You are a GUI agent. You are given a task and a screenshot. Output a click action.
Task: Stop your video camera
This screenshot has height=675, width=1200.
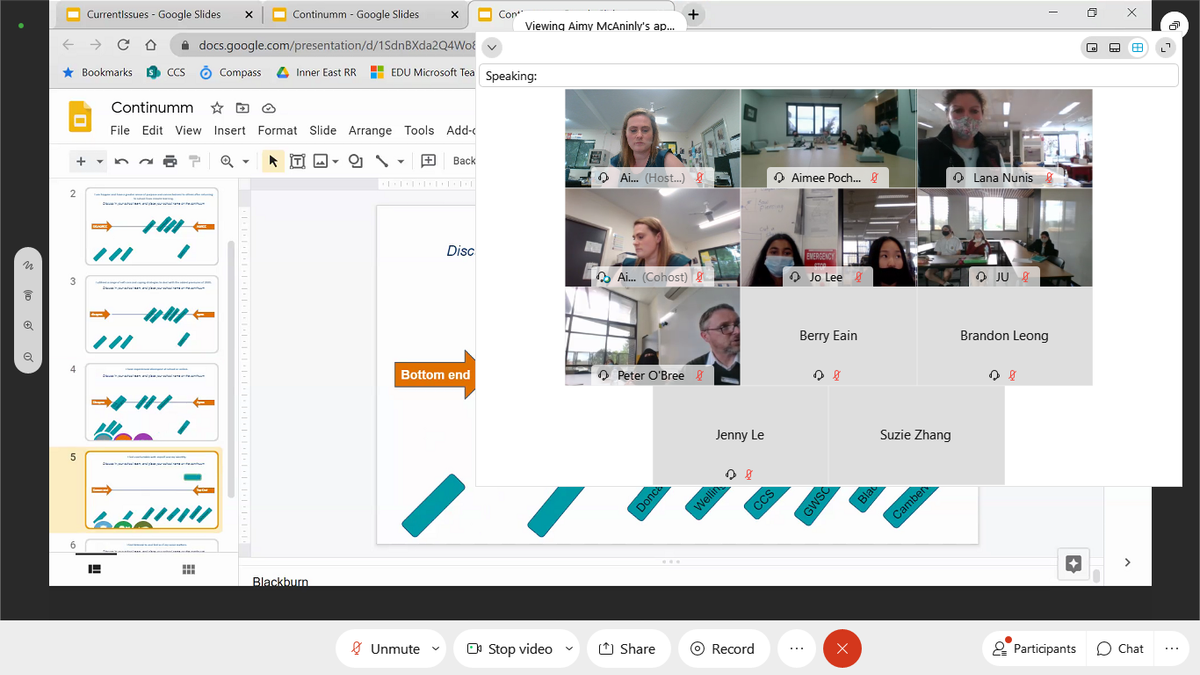click(x=509, y=649)
